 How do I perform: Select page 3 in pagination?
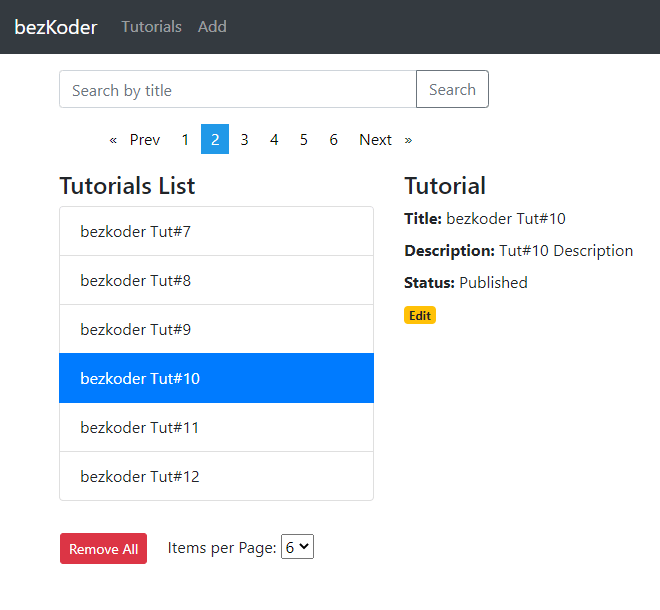click(x=245, y=139)
